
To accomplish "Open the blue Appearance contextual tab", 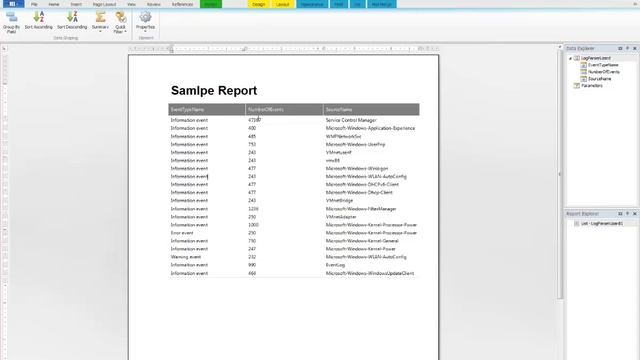I will pos(312,4).
